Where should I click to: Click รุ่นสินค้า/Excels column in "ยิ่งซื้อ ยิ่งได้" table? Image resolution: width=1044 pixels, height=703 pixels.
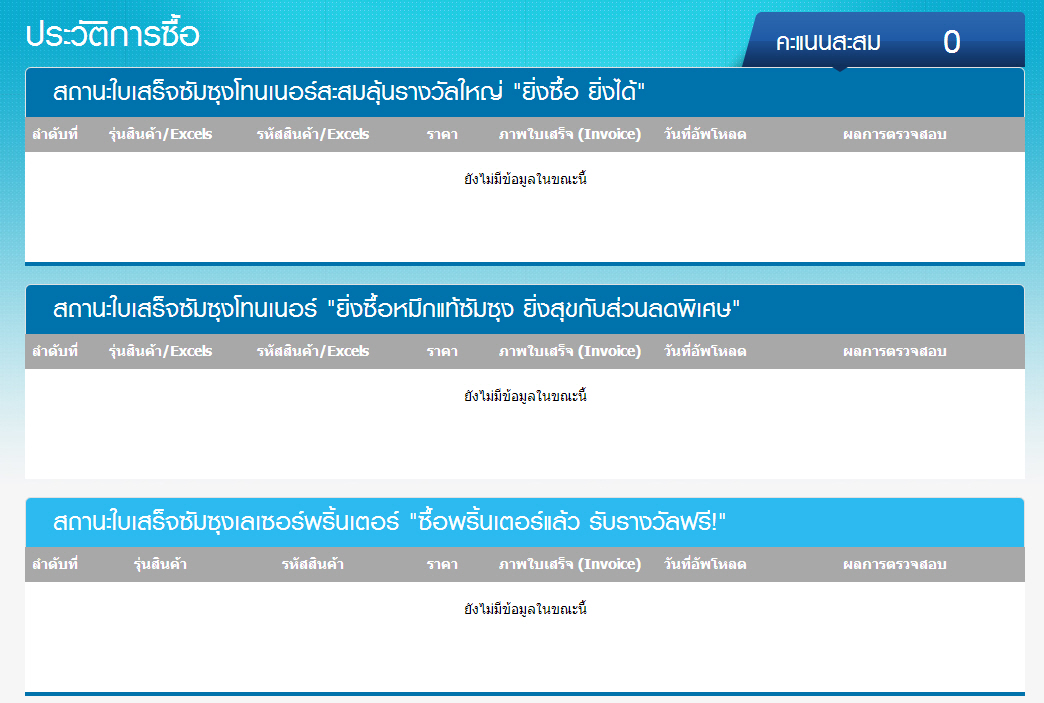[x=160, y=134]
